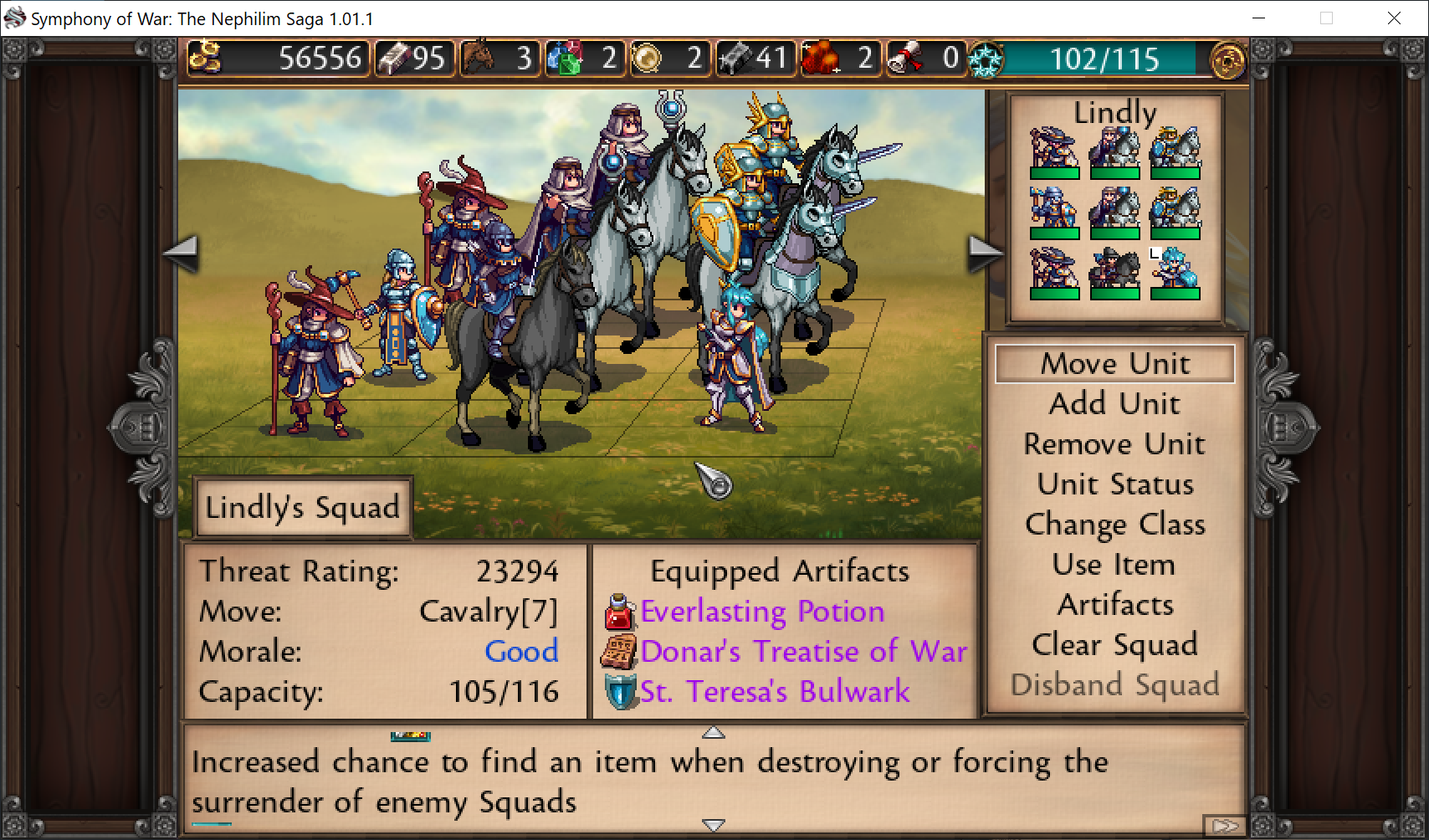Click the down arrow in description box
Viewport: 1429px width, 840px height.
click(x=714, y=825)
